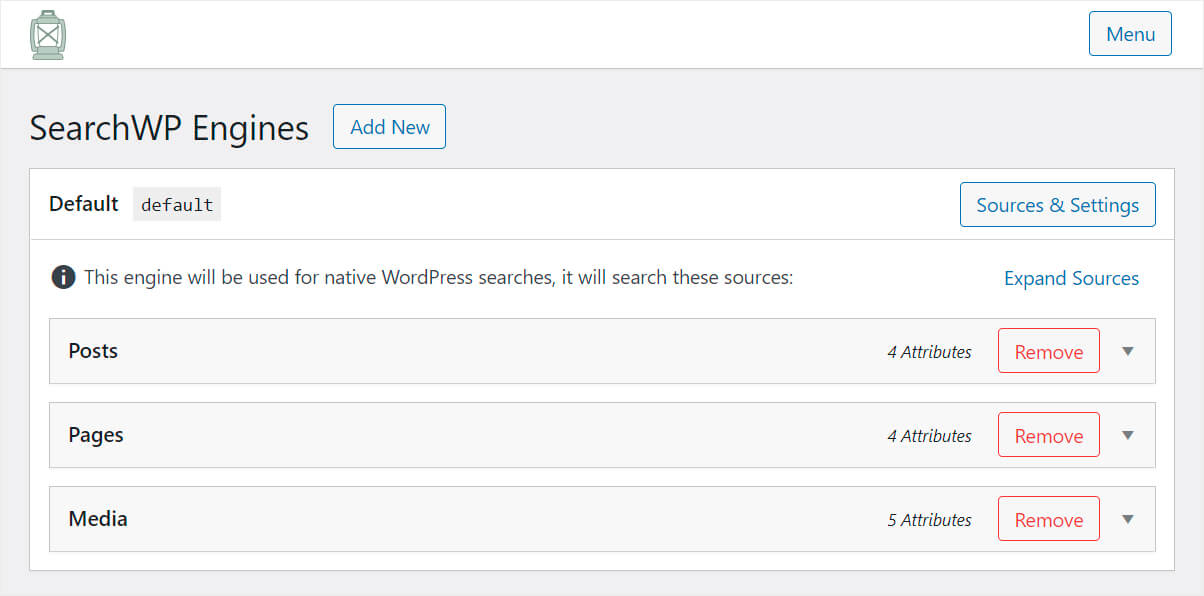
Task: Remove the Pages source
Action: click(x=1048, y=436)
